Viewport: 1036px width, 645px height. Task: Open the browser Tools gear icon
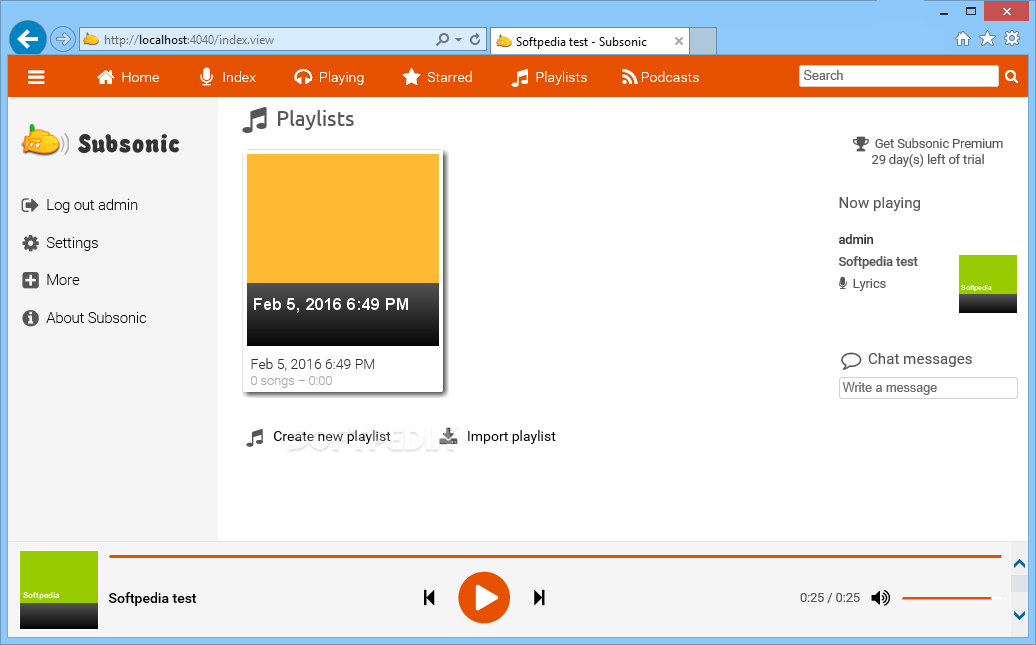[x=1012, y=38]
